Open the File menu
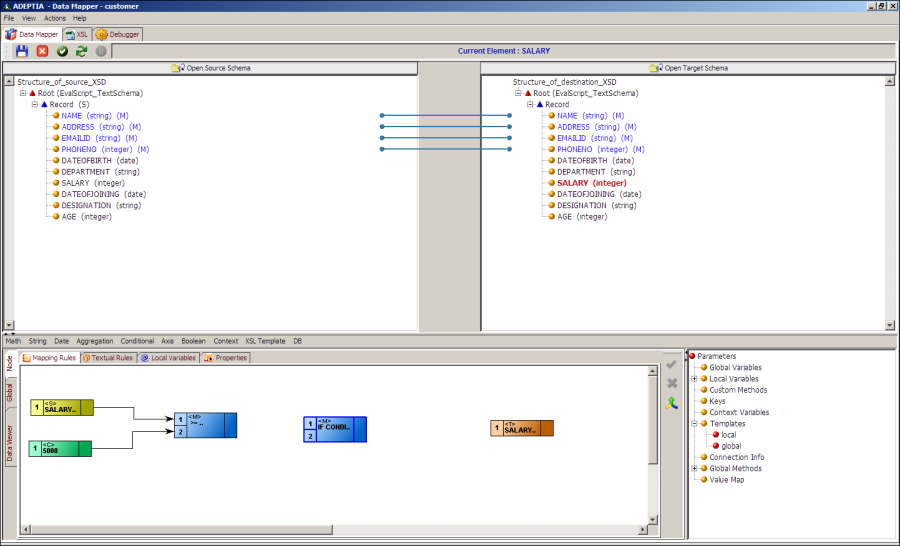 9,18
